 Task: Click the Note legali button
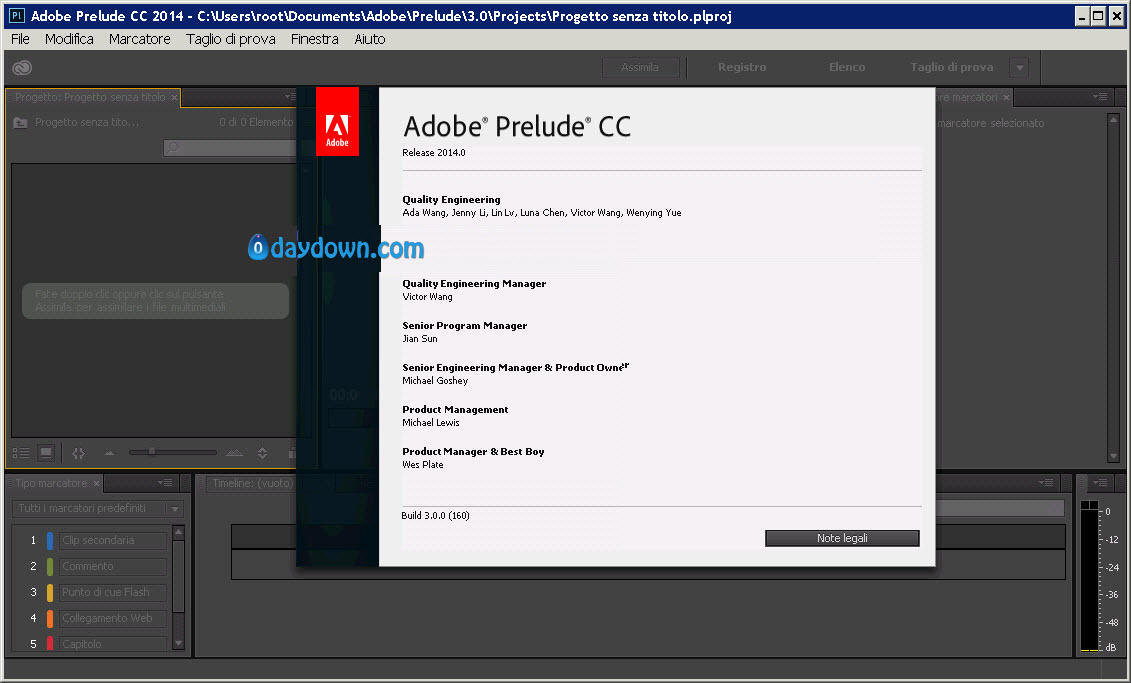tap(842, 539)
